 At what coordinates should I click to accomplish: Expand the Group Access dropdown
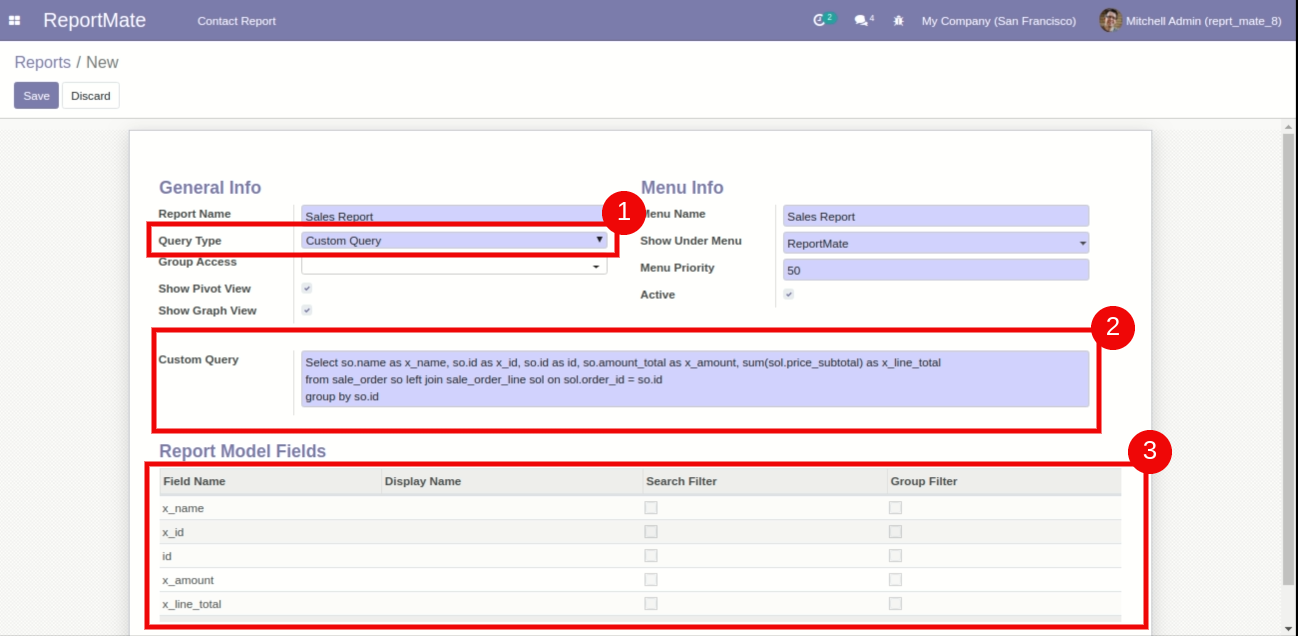point(454,267)
